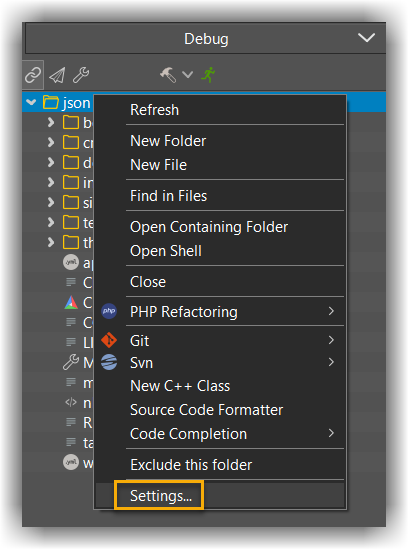409x550 pixels.
Task: Select Open Containing Folder
Action: coord(220,227)
